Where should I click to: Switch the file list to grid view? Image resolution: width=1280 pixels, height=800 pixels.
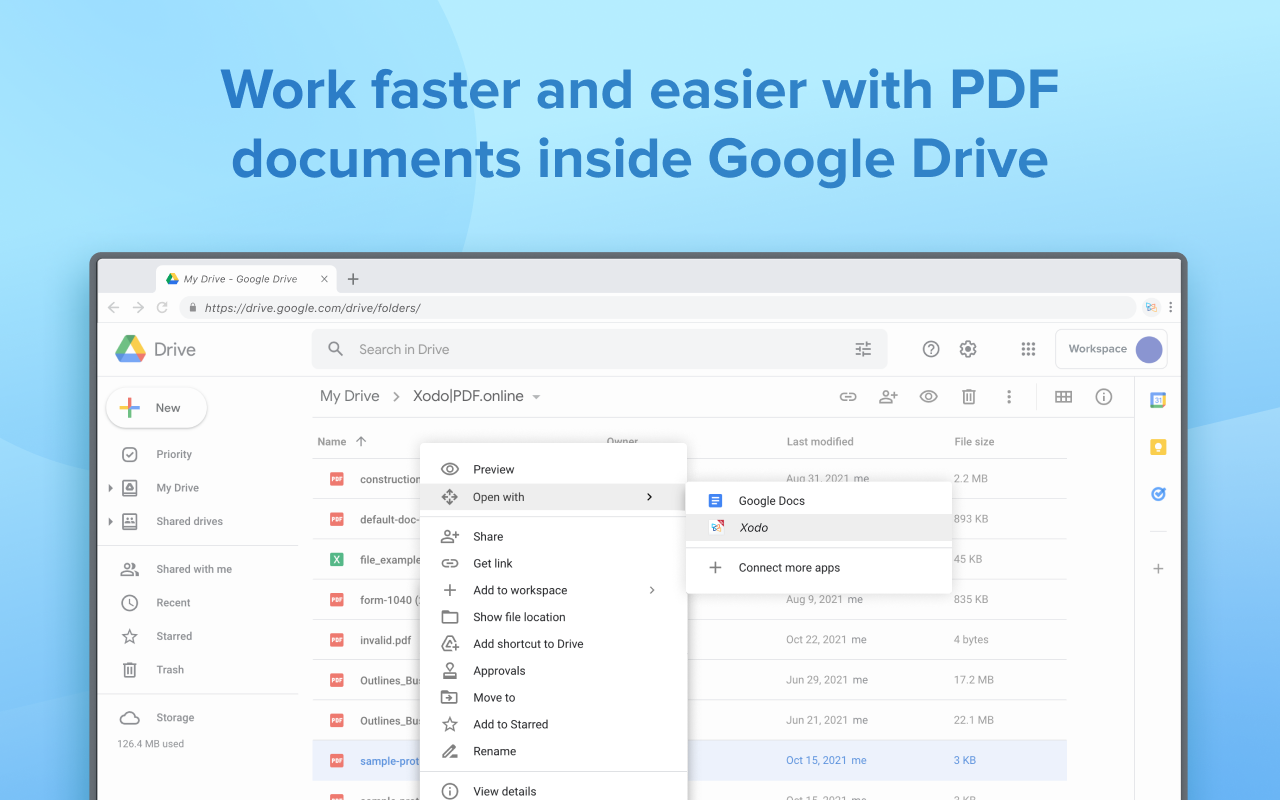pos(1063,396)
